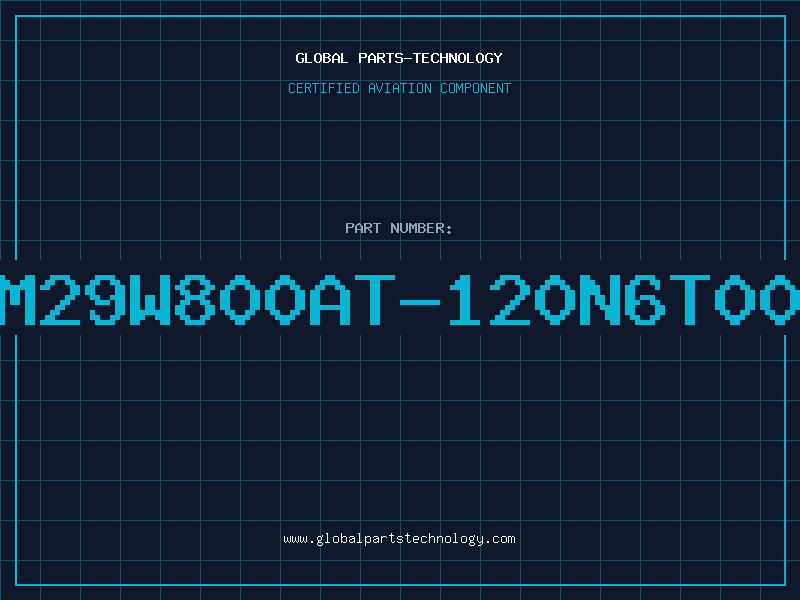This screenshot has width=800, height=600.
Task: Click the word CERTIFIED in the subtitle
Action: tap(324, 88)
